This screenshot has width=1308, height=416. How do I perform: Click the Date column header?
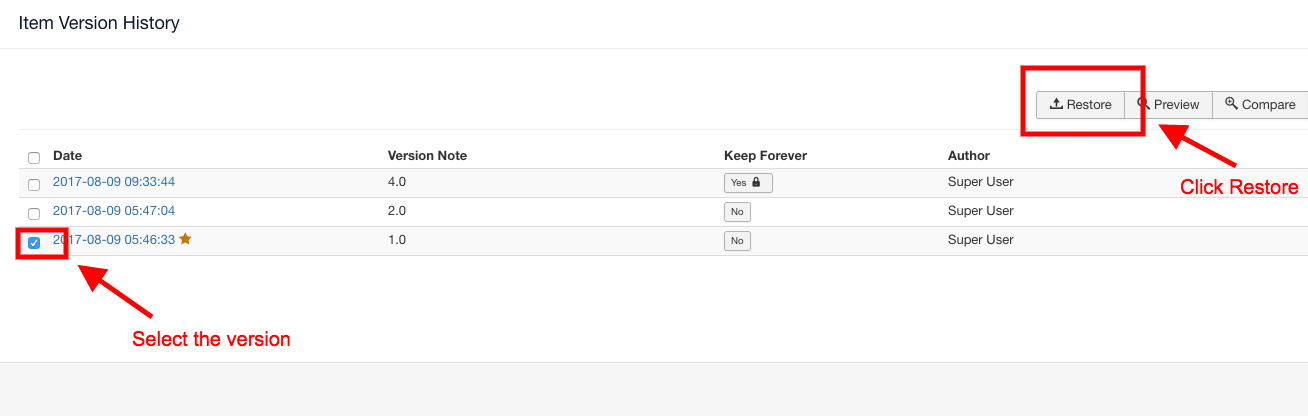[67, 156]
